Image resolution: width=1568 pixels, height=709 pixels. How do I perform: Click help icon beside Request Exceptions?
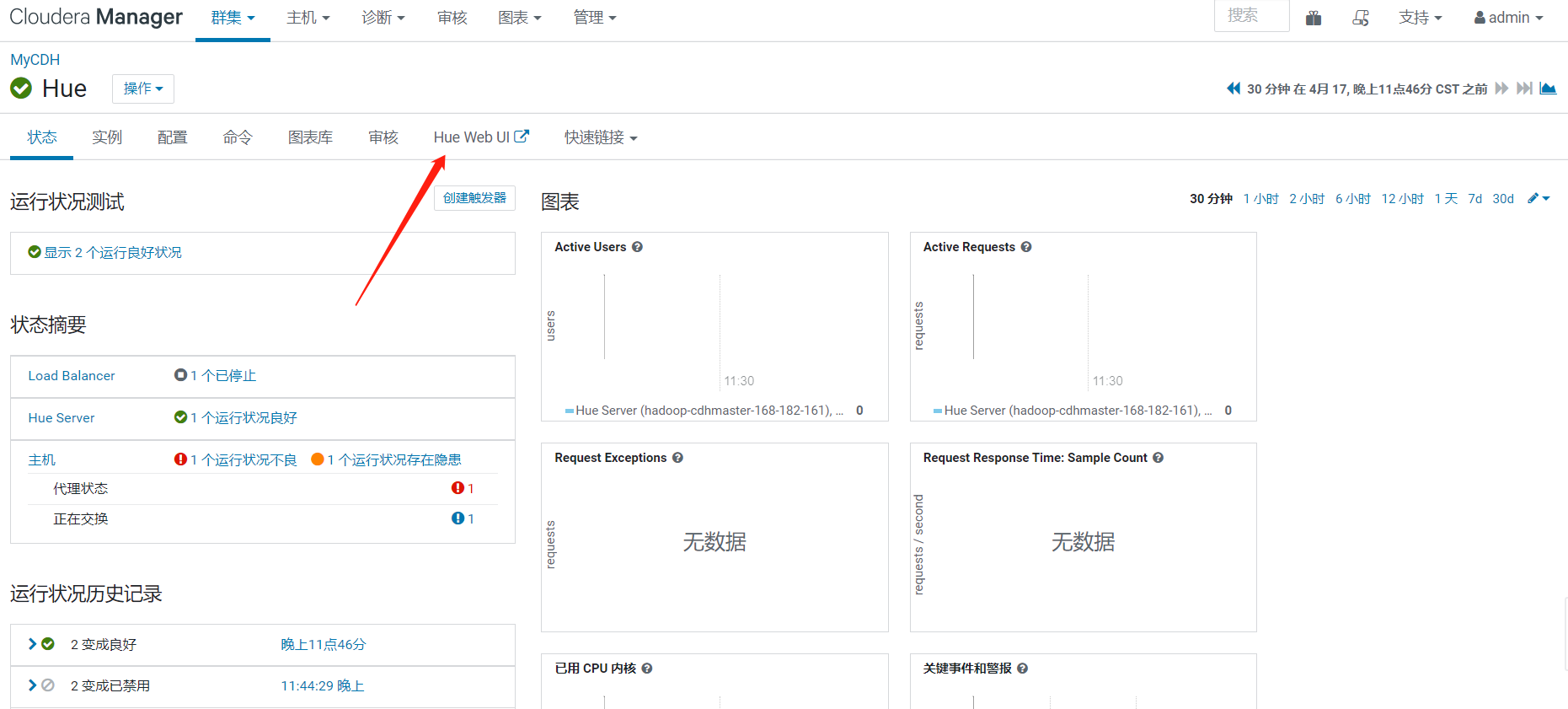coord(677,458)
